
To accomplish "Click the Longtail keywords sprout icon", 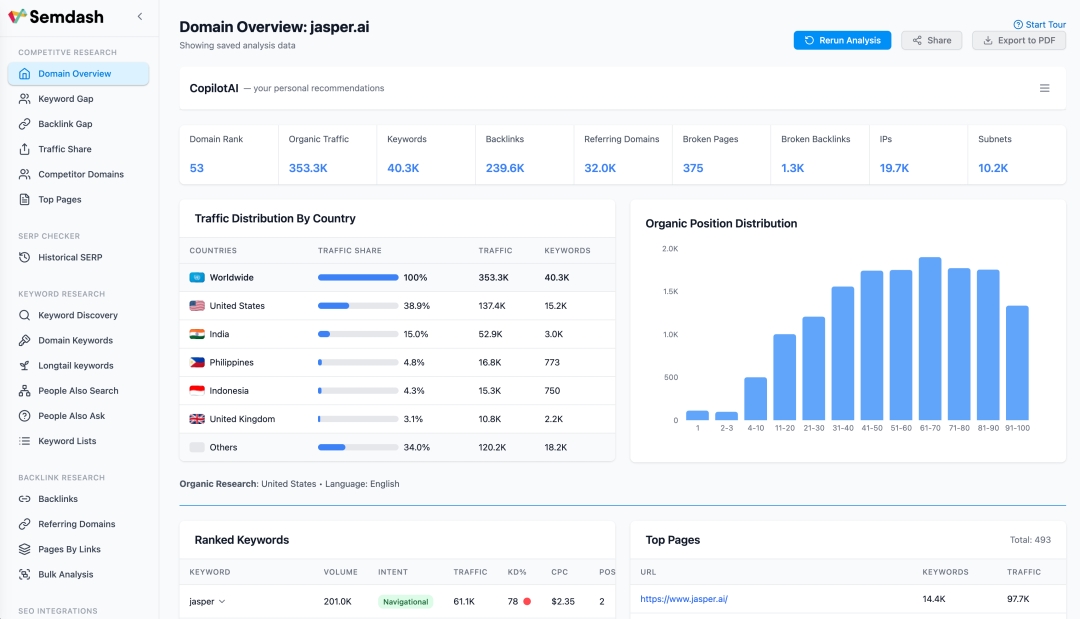I will [x=25, y=366].
